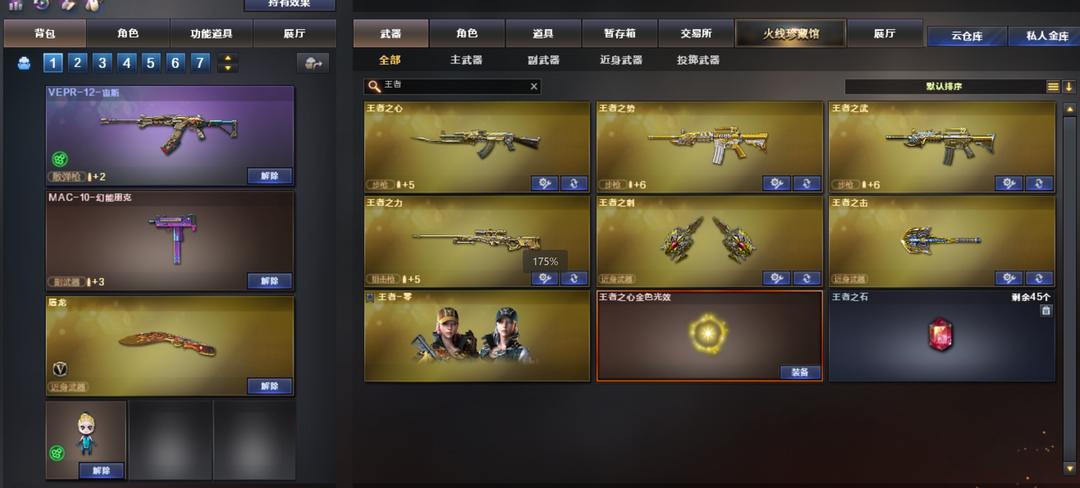This screenshot has width=1080, height=488.
Task: Click 装备 on 王者之心金色光效
Action: 800,372
